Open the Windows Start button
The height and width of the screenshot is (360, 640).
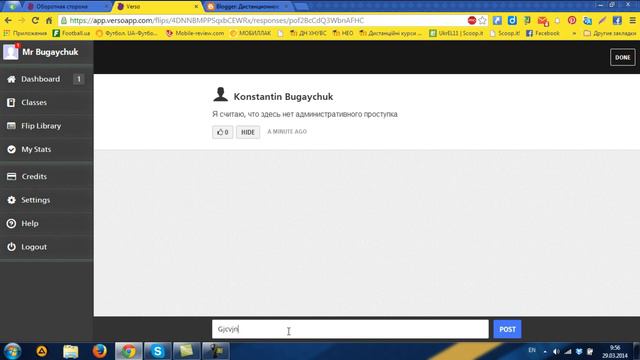click(x=12, y=351)
